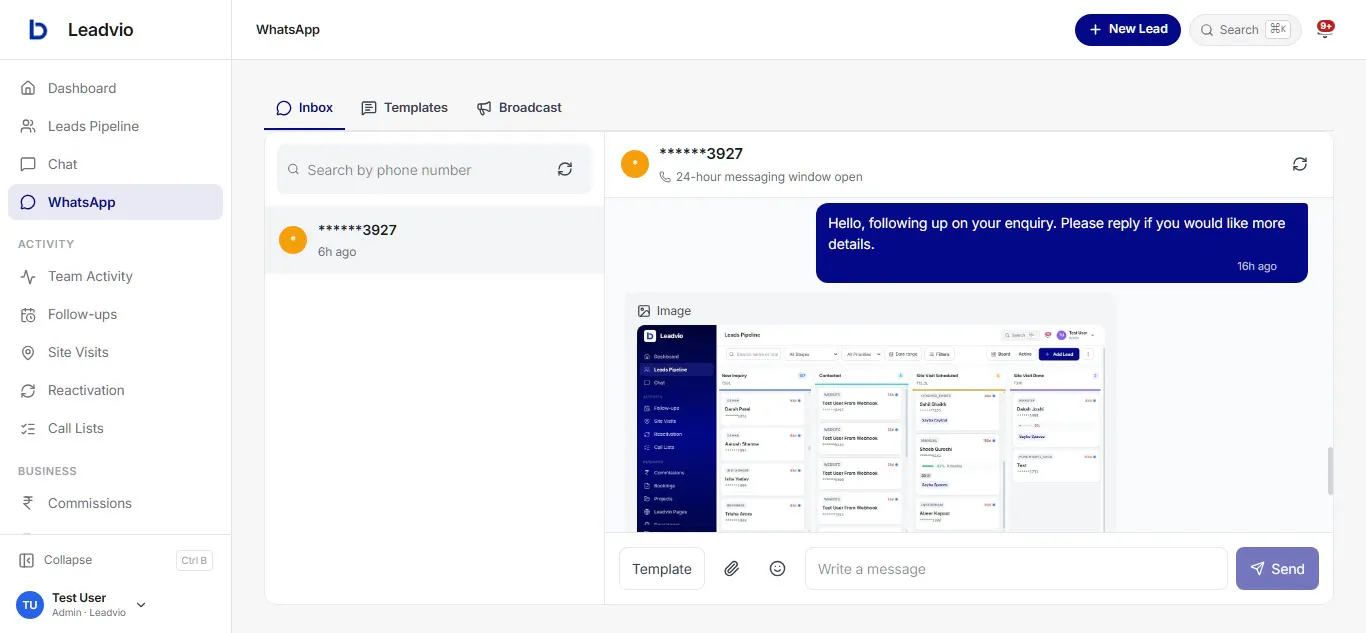Open the Leads Pipeline image attachment
Viewport: 1366px width, 633px height.
click(x=870, y=428)
